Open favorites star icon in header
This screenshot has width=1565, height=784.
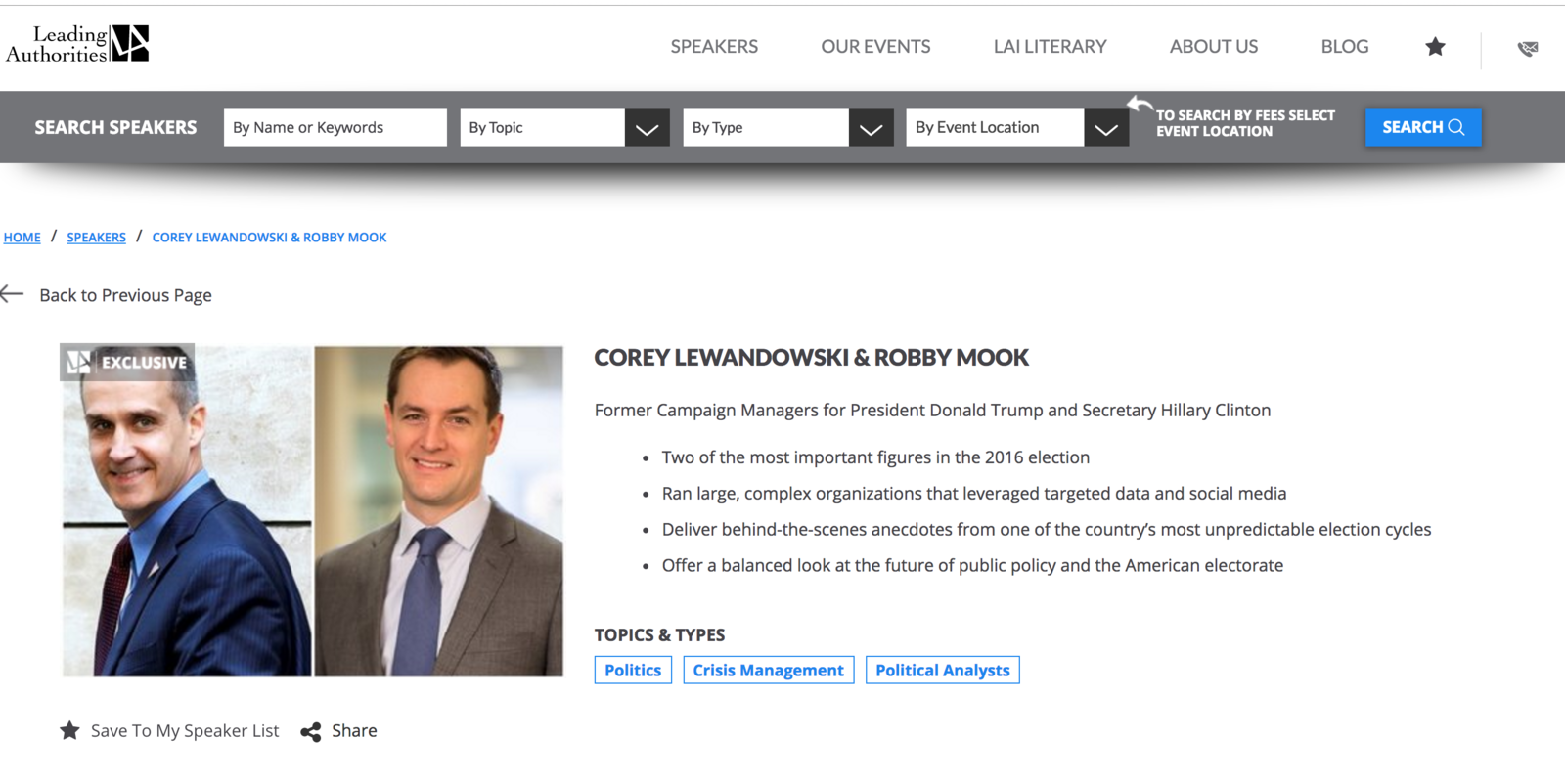(x=1435, y=47)
